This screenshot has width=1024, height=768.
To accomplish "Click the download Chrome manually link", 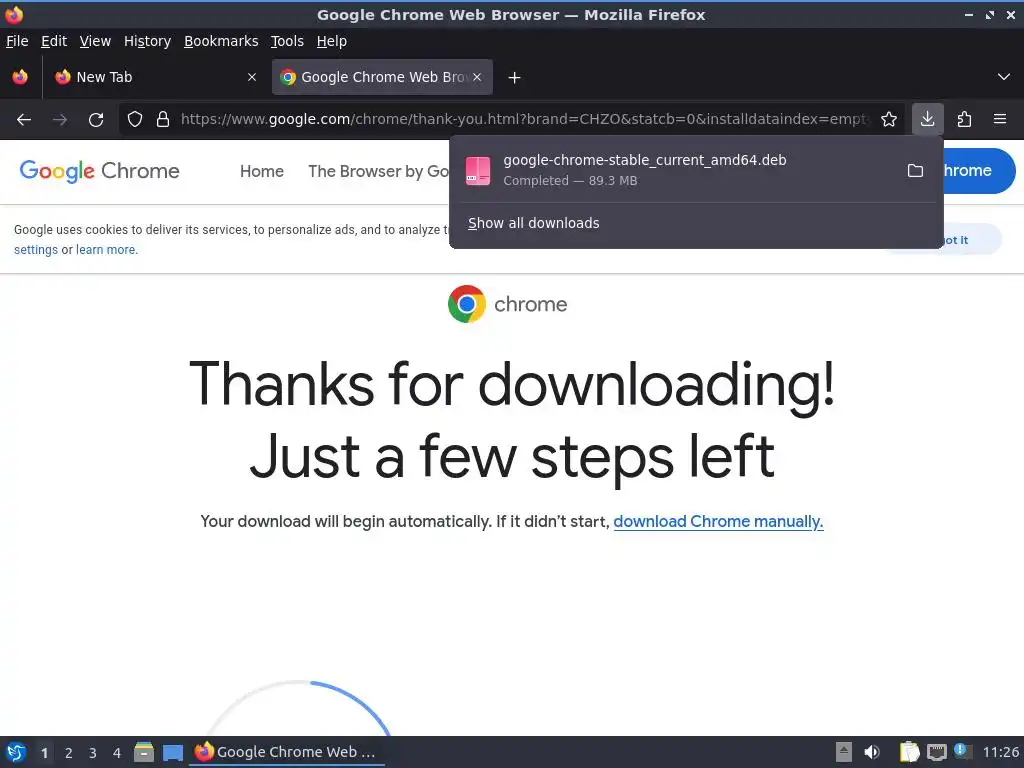I will 718,522.
